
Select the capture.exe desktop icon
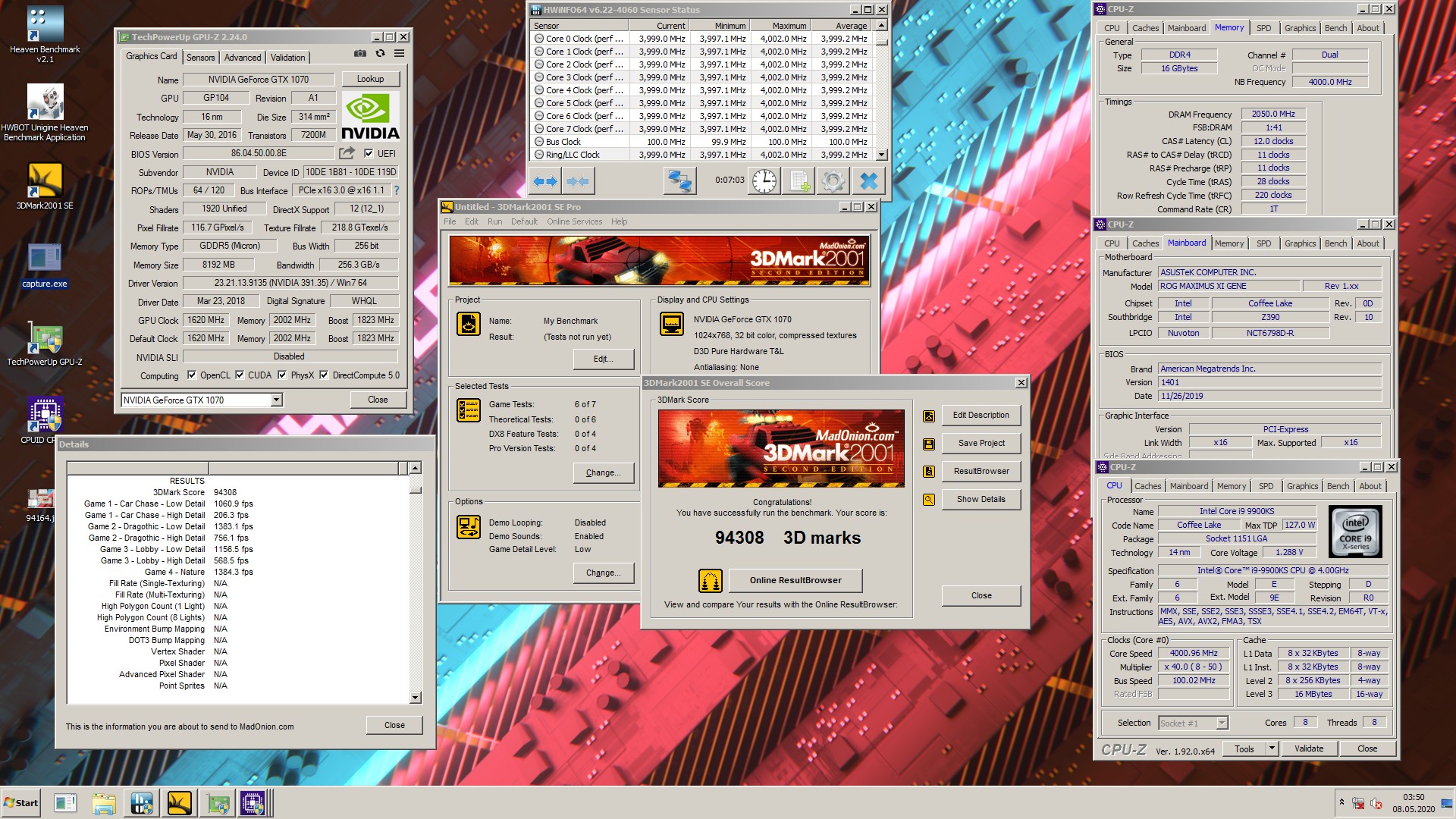point(45,265)
